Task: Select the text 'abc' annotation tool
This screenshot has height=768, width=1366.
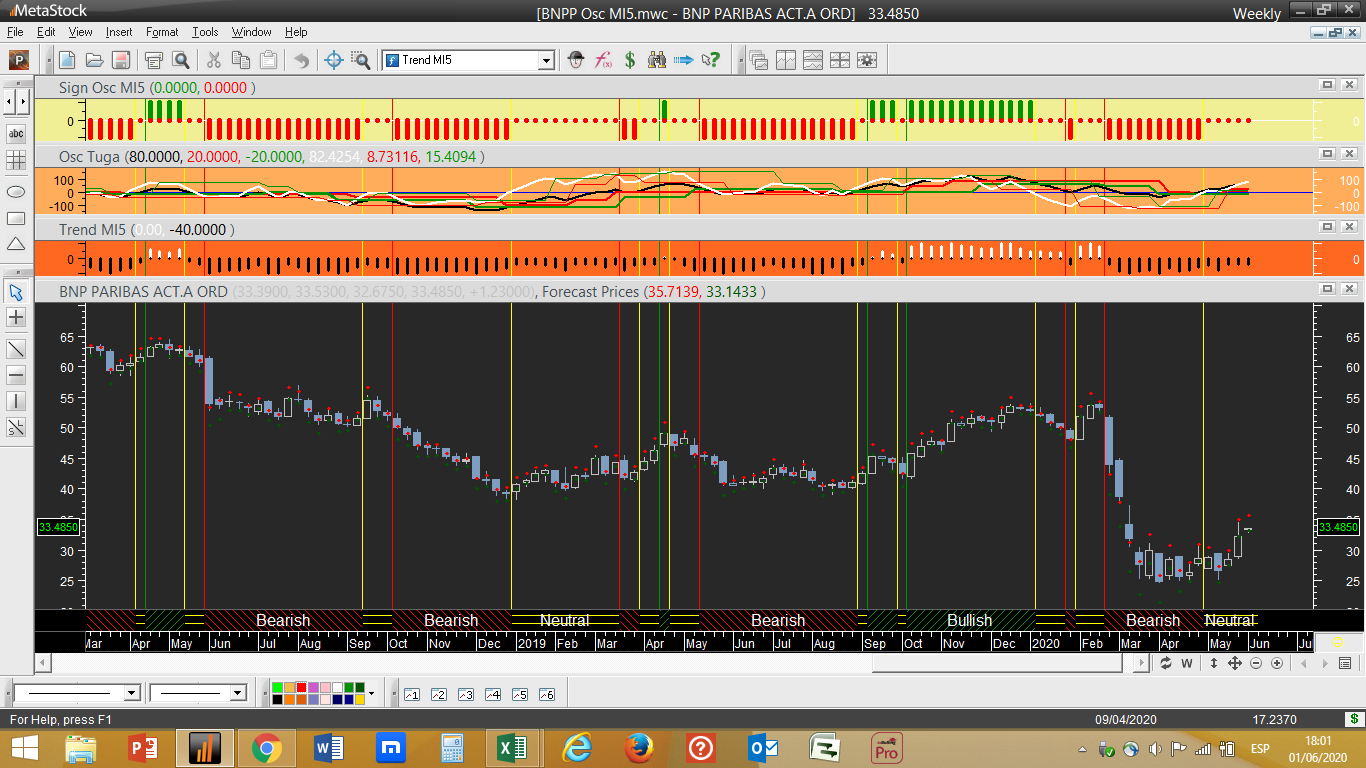Action: point(16,134)
